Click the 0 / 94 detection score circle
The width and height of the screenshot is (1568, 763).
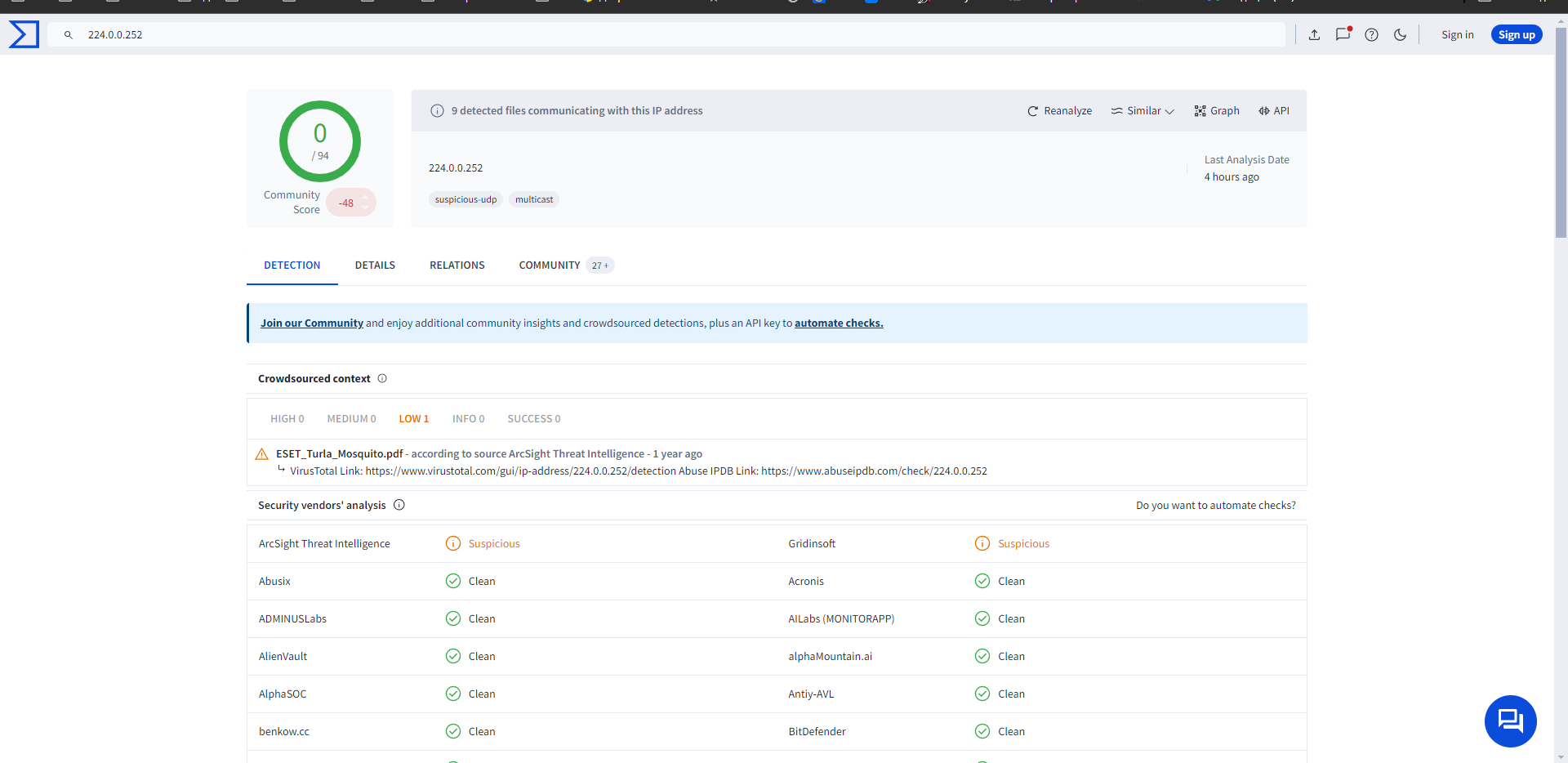coord(320,141)
